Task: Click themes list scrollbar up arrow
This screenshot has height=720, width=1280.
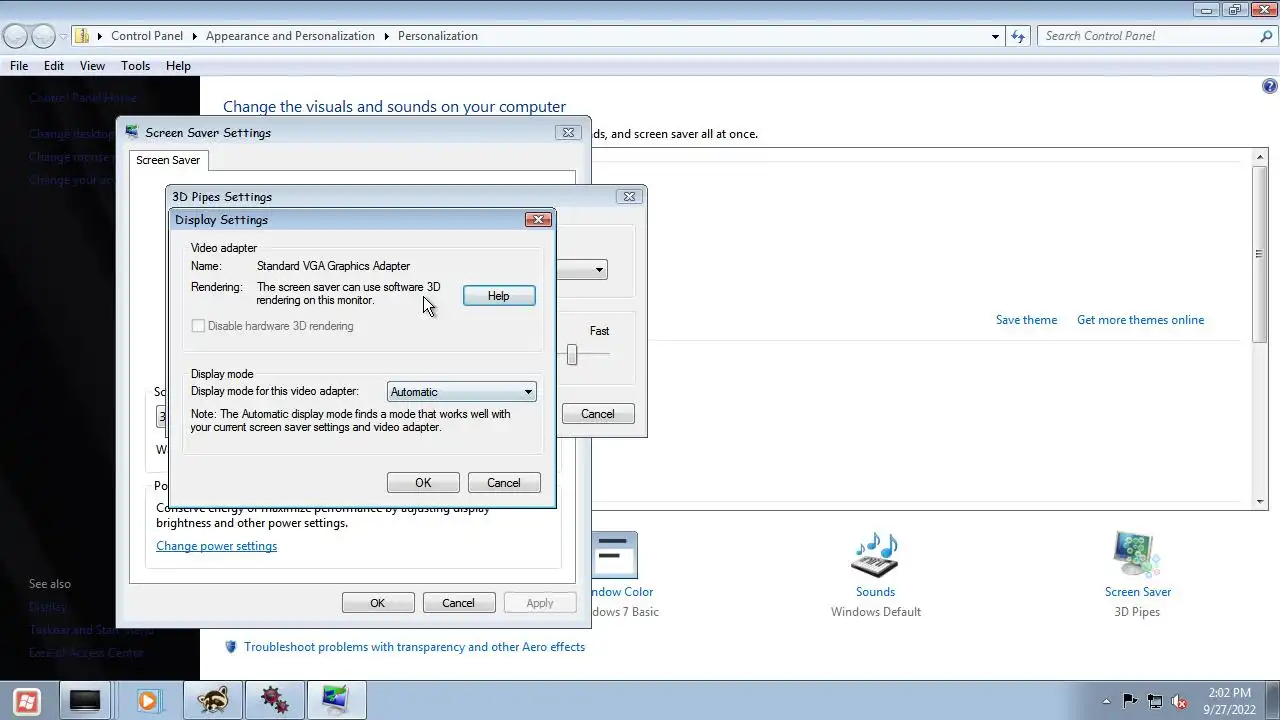Action: point(1260,157)
